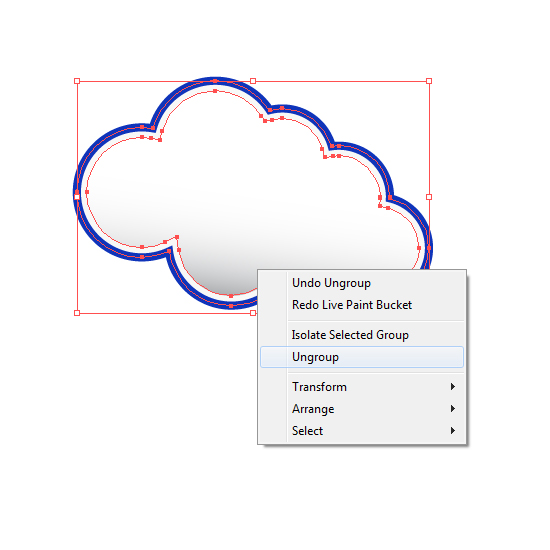Expand the arrow beside Transform
550x550 pixels.
[x=453, y=387]
